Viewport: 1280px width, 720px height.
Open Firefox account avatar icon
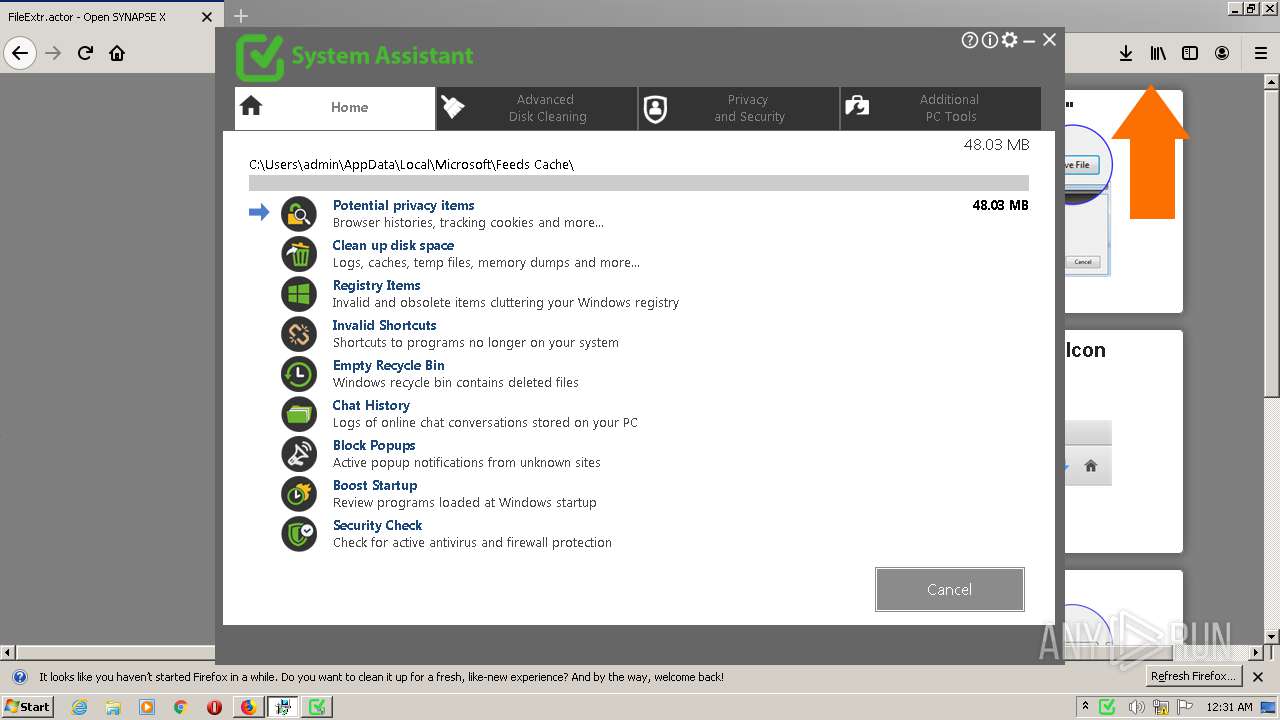1222,53
